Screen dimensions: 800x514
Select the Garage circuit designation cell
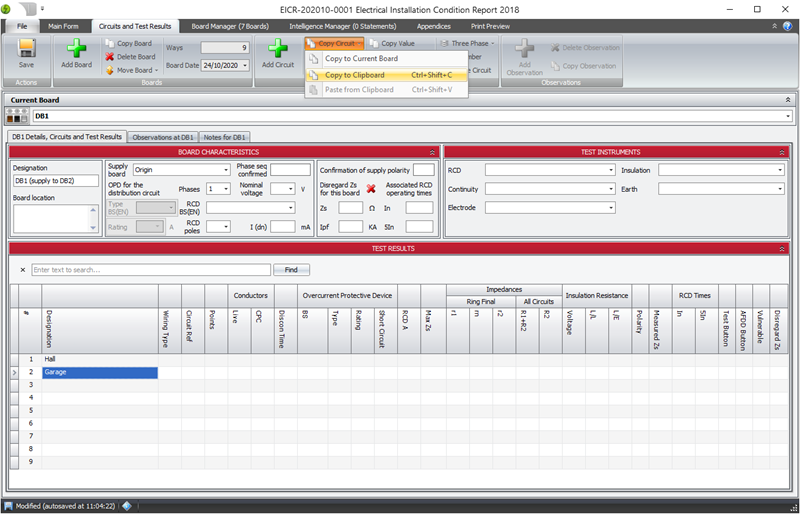(100, 373)
